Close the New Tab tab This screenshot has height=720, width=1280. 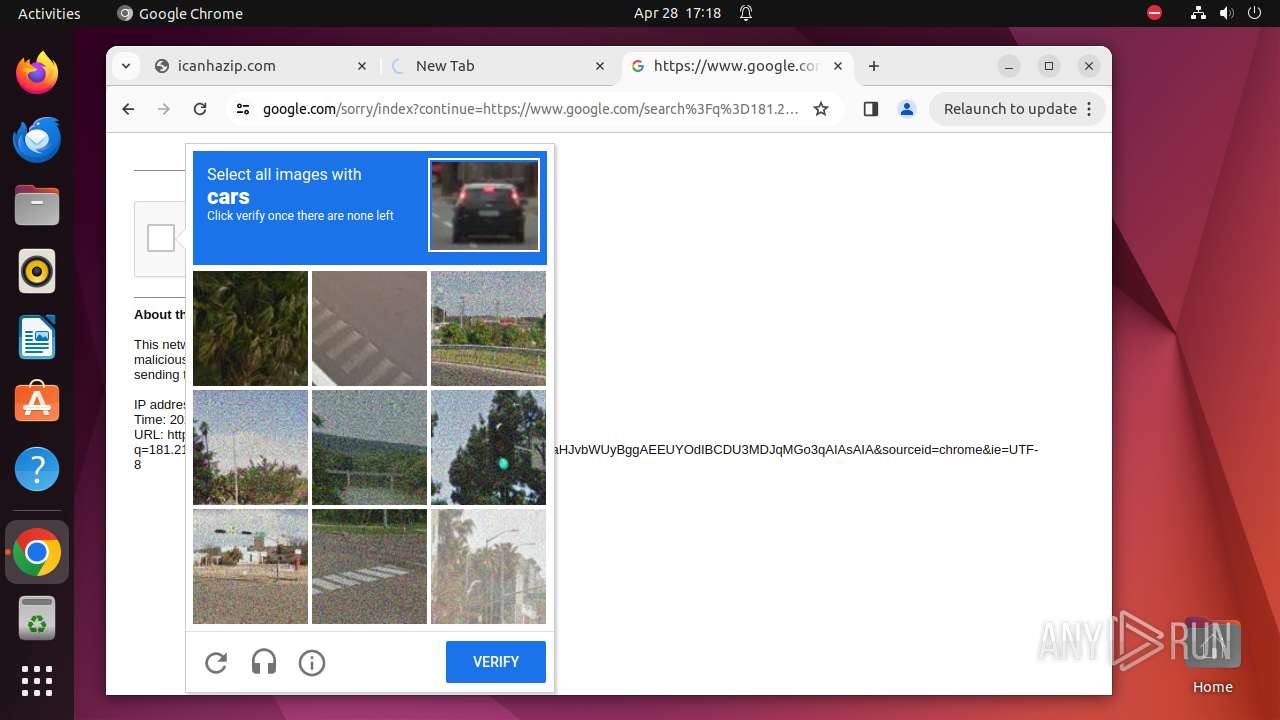coord(600,66)
